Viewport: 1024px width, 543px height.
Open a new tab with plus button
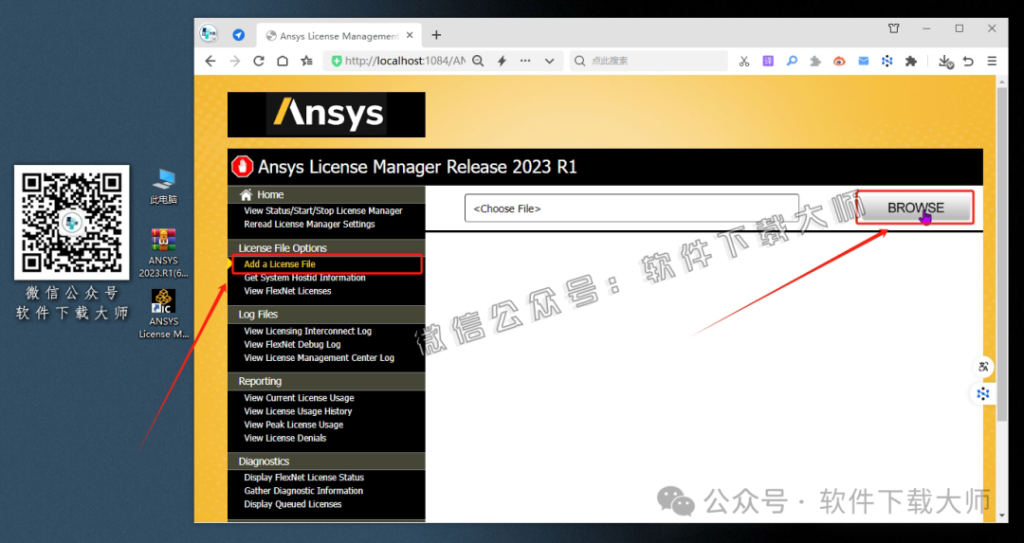pyautogui.click(x=436, y=35)
